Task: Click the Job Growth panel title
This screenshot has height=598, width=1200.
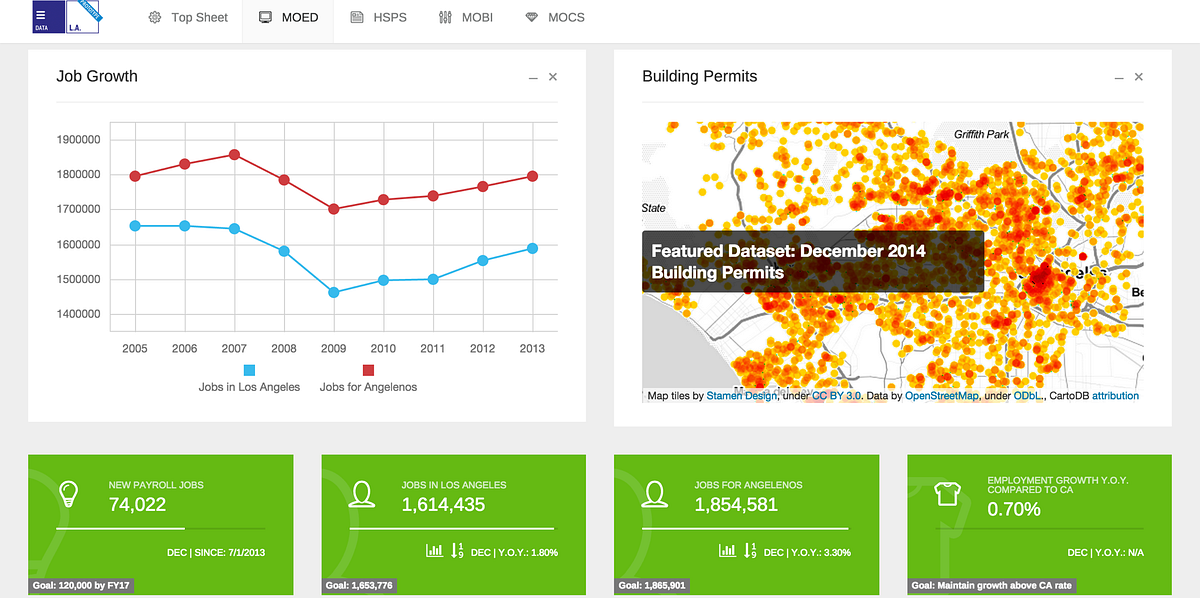Action: (97, 76)
